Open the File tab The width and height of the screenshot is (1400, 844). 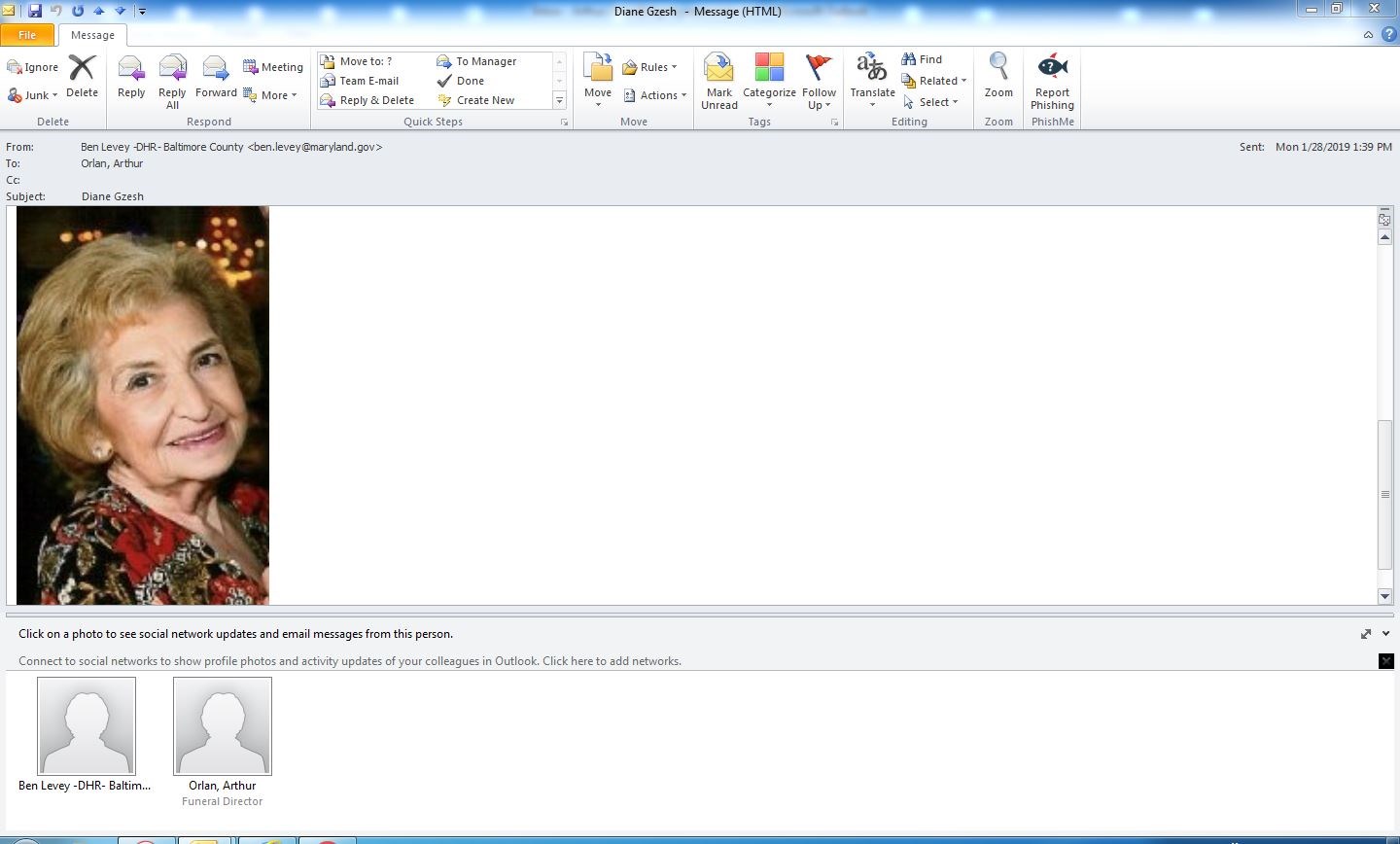click(27, 35)
